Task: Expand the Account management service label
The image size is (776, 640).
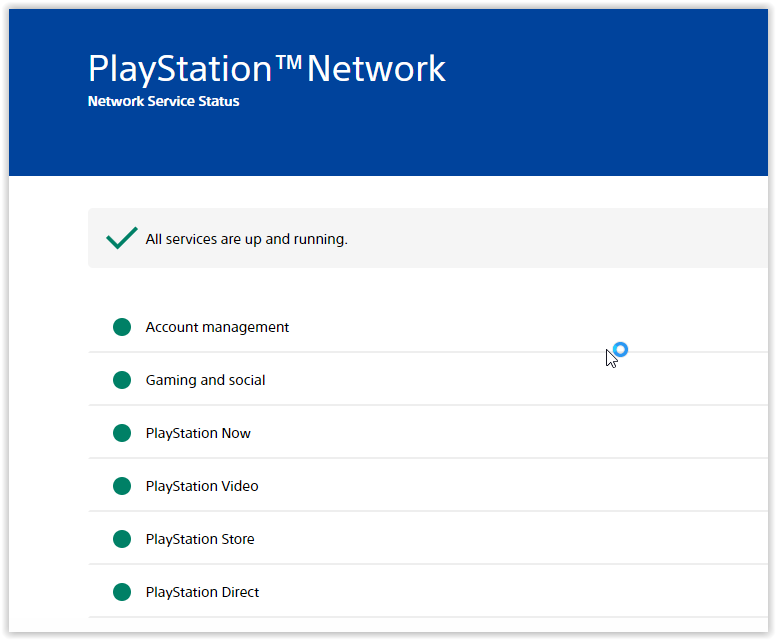Action: point(217,327)
